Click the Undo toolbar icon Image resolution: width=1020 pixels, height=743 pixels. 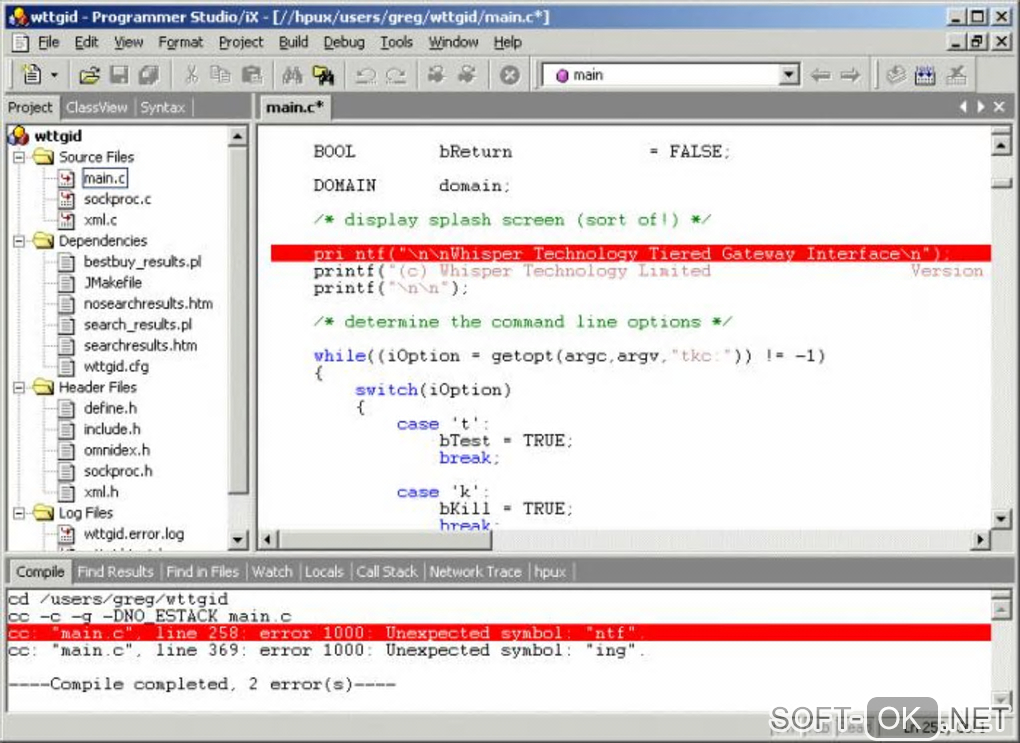point(365,75)
